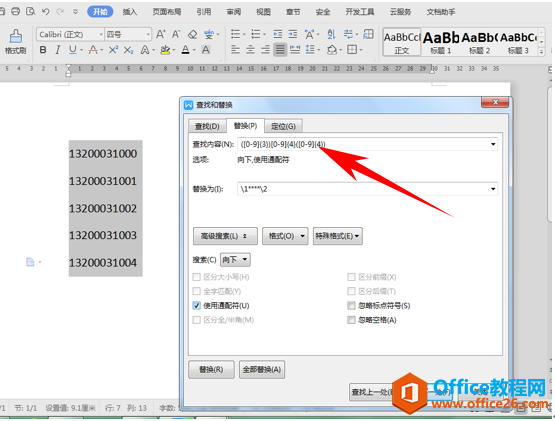Click the increase indent icon
Viewport: 555px width, 421px height.
293,34
